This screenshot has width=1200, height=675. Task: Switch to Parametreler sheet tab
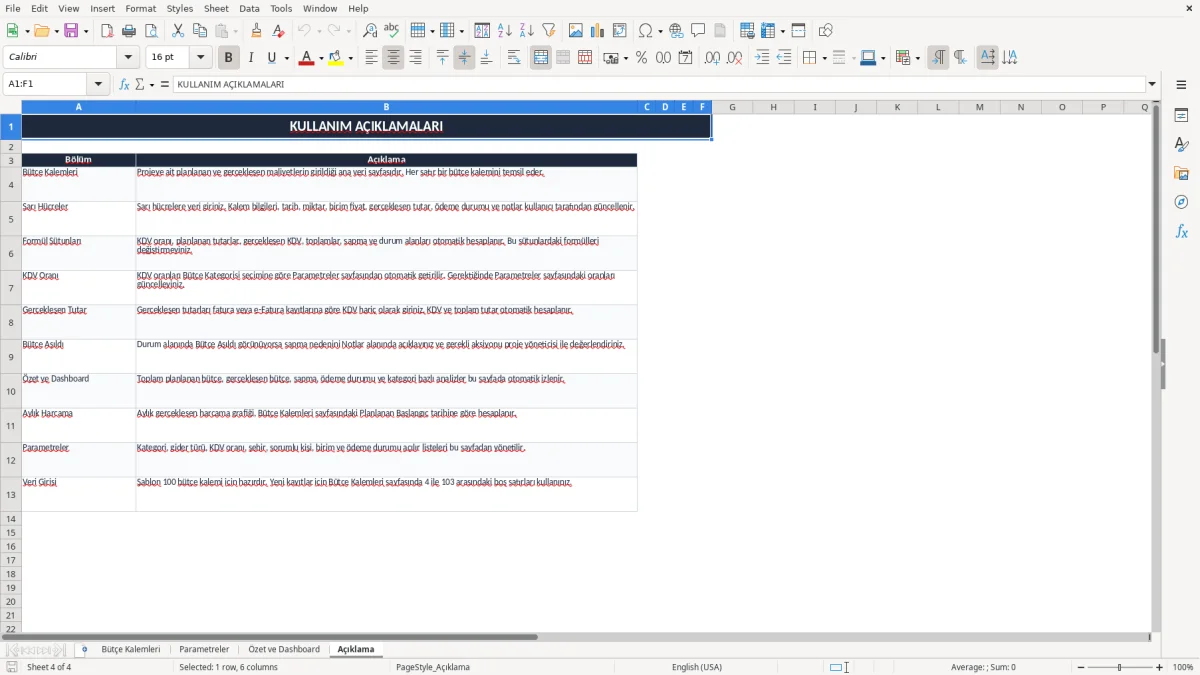coord(204,649)
